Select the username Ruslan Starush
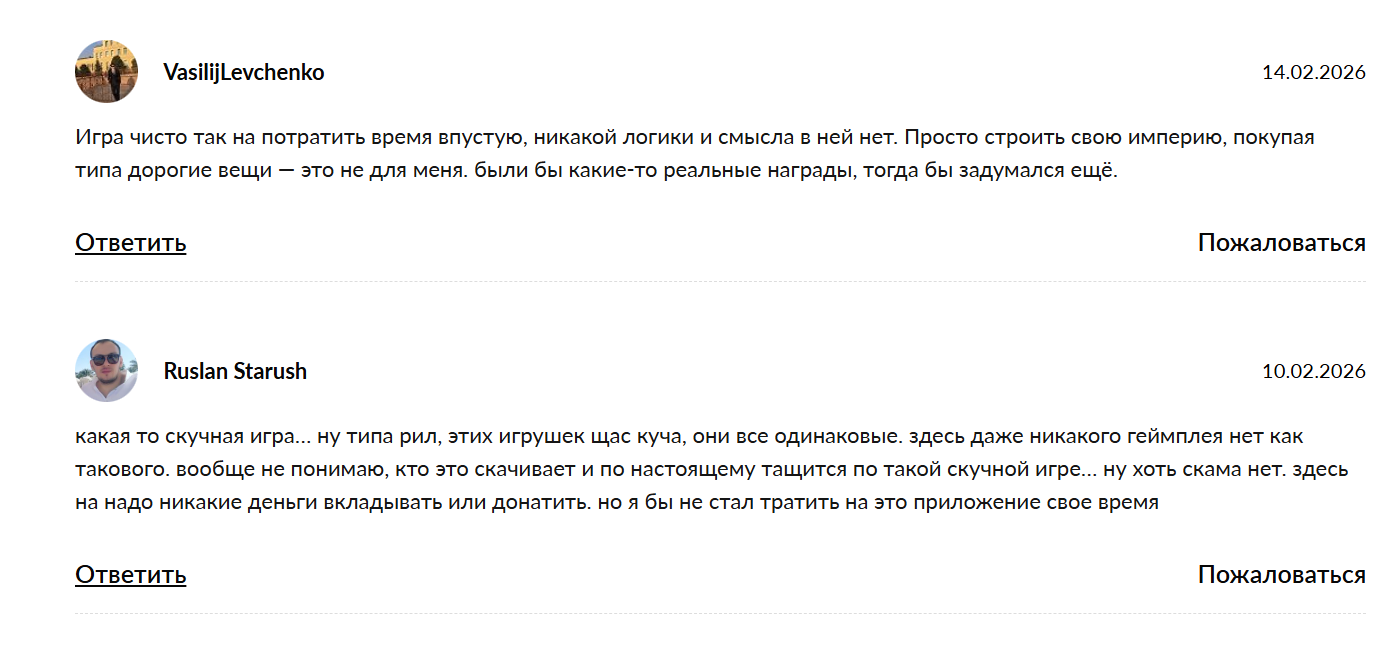 click(x=236, y=370)
